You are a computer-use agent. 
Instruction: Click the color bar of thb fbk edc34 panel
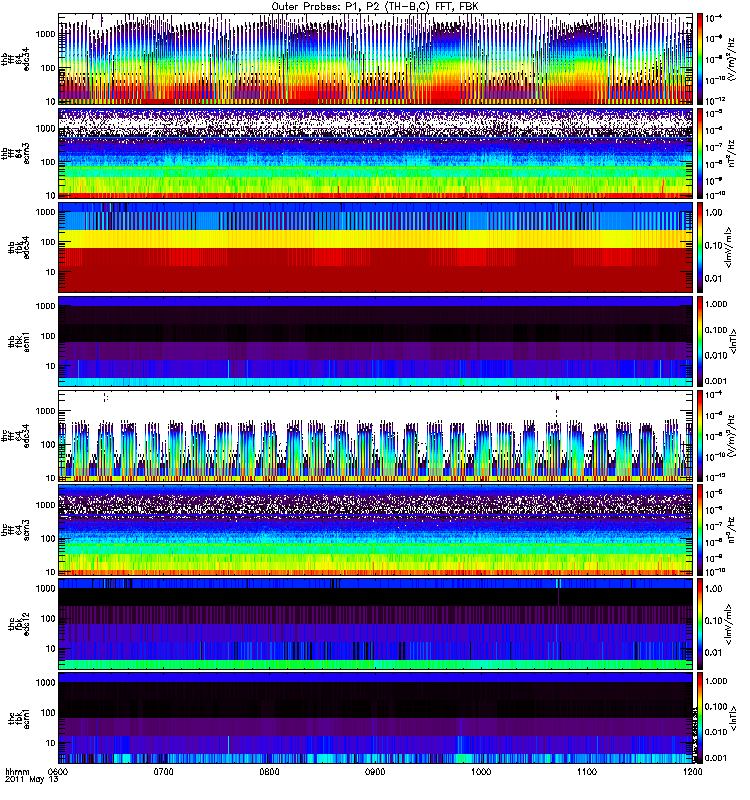point(699,247)
